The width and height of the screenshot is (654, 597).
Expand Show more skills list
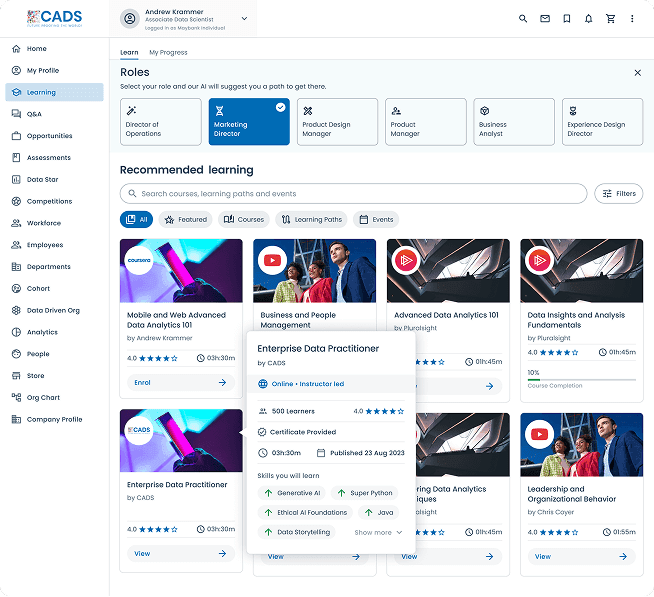click(378, 532)
